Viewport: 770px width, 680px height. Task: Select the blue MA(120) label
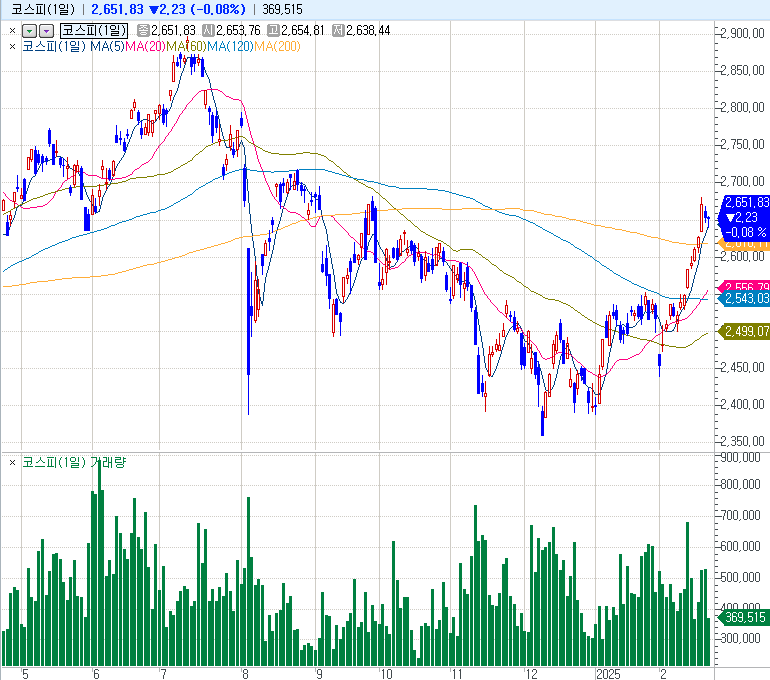click(230, 47)
